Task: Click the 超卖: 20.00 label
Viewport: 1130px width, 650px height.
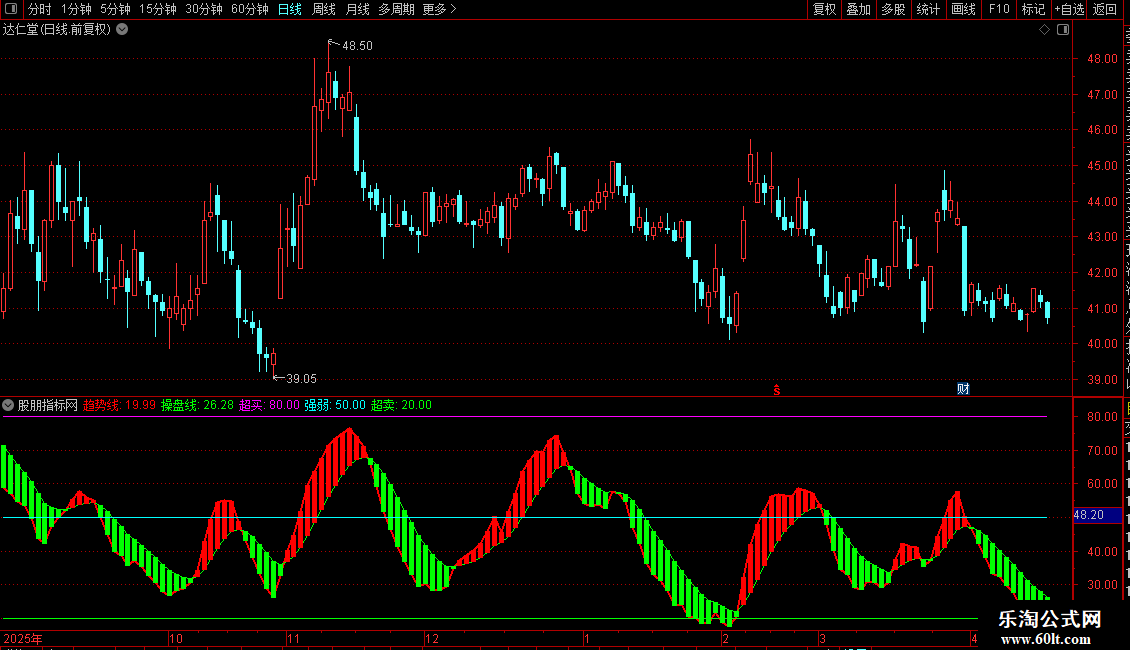Action: tap(401, 405)
